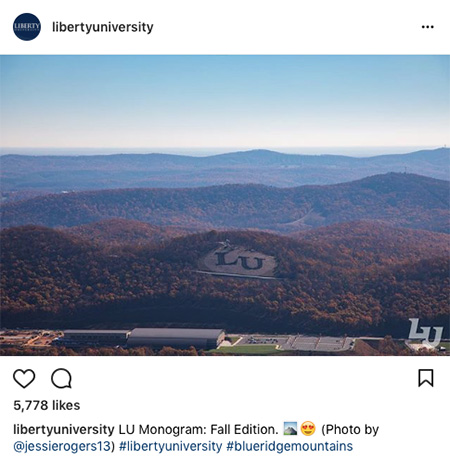Image resolution: width=450 pixels, height=459 pixels.
Task: Click libertyuniversity username in the caption
Action: [64, 429]
